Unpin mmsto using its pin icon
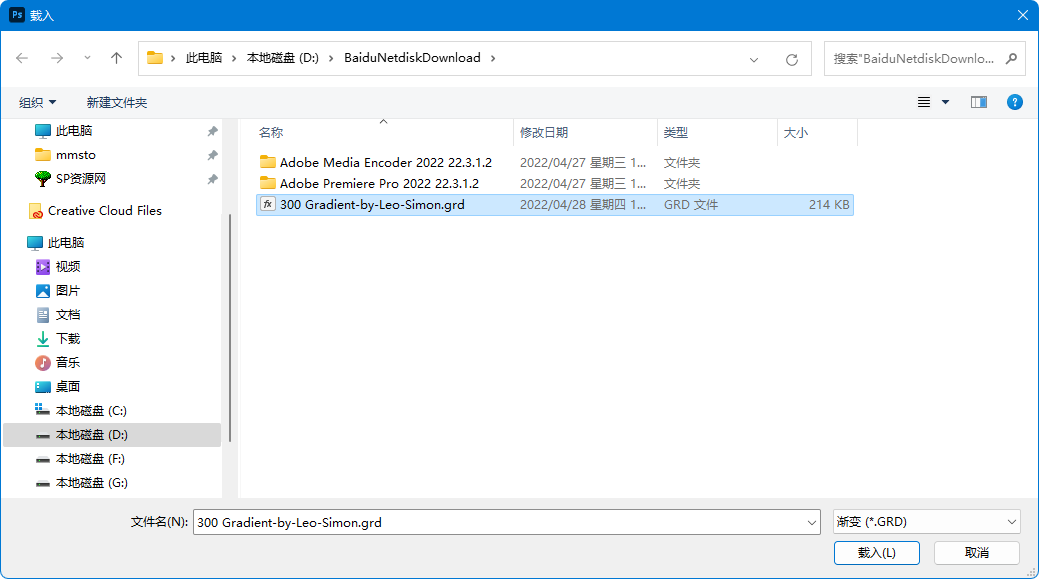This screenshot has width=1039, height=579. pyautogui.click(x=212, y=155)
